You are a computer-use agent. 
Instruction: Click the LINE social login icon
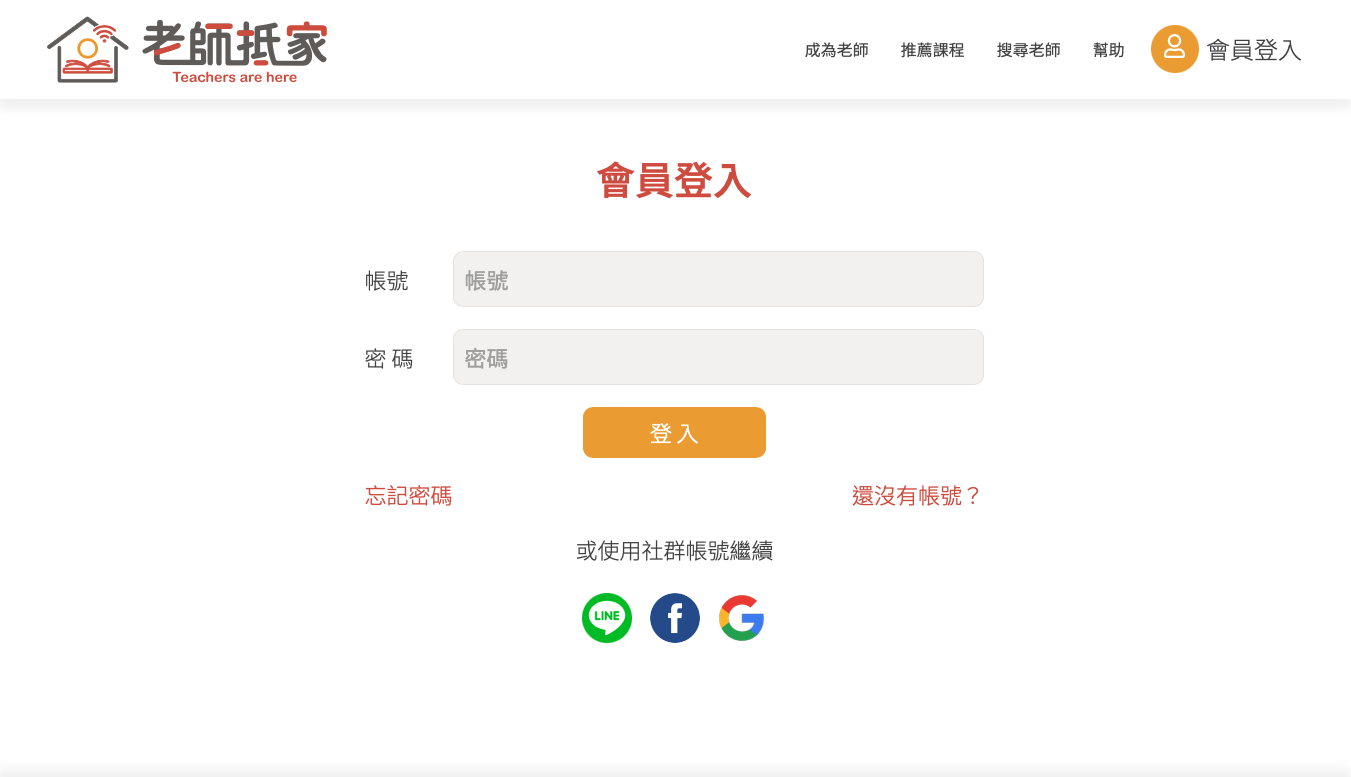point(607,618)
